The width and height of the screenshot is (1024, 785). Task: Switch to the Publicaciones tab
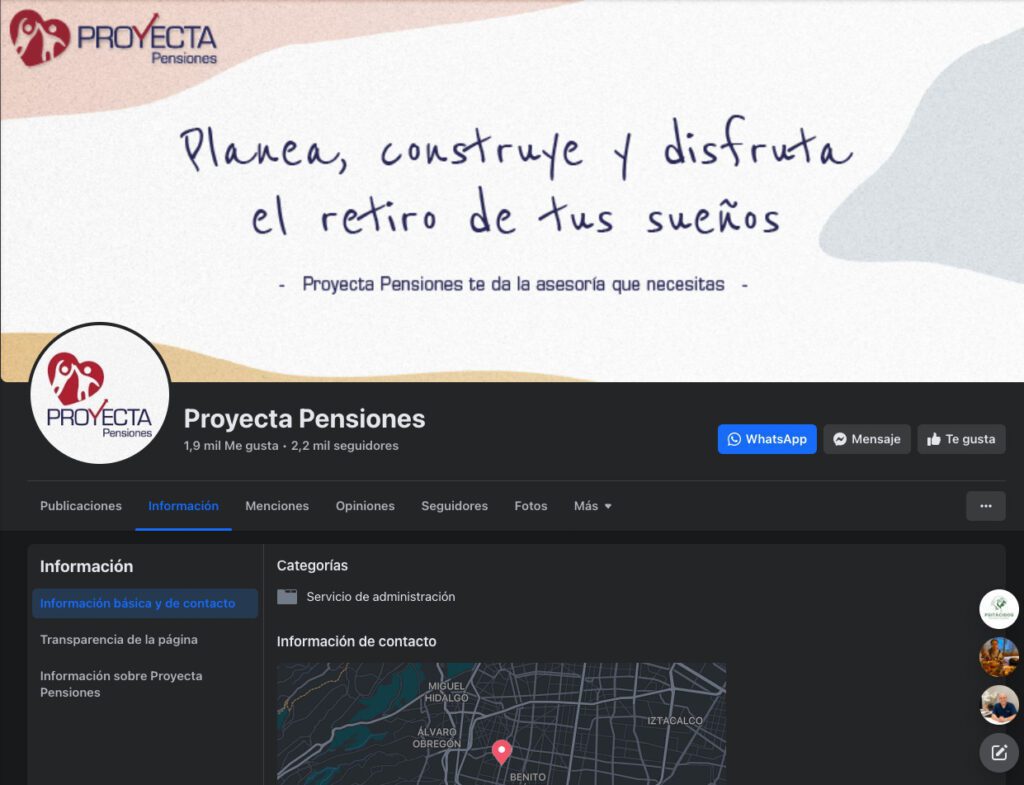click(x=81, y=506)
